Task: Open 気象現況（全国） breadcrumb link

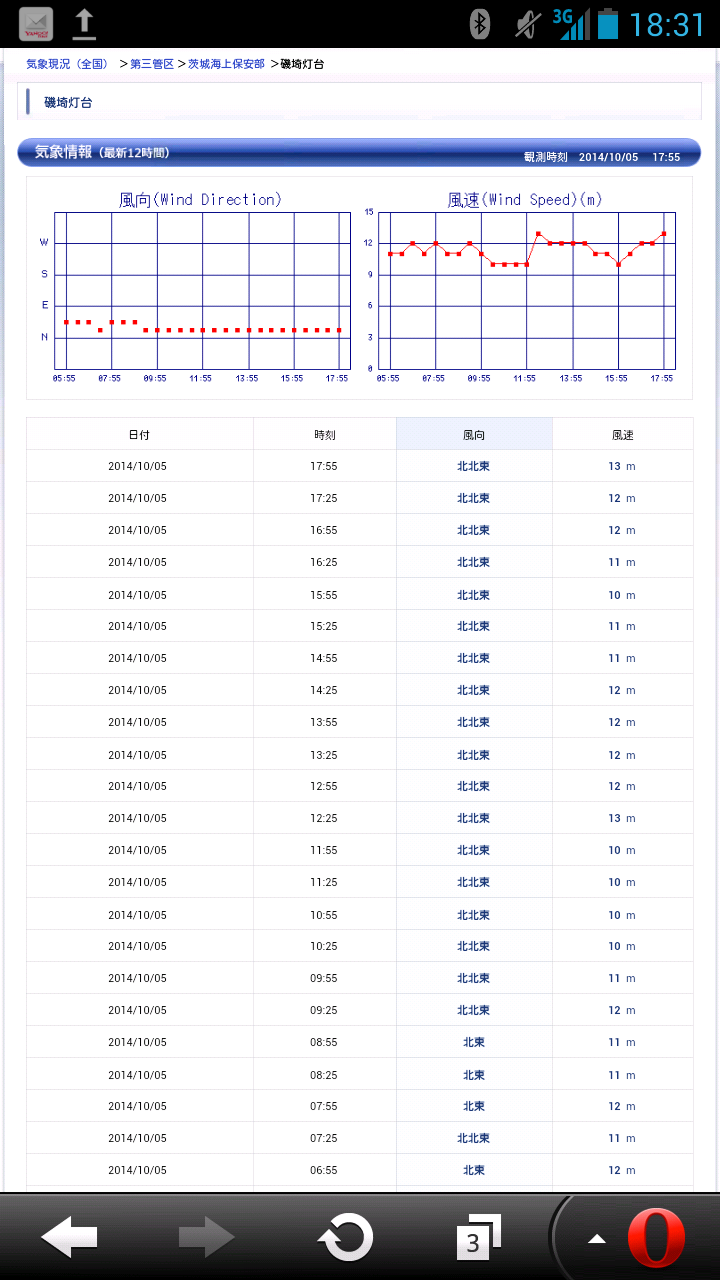Action: point(67,64)
